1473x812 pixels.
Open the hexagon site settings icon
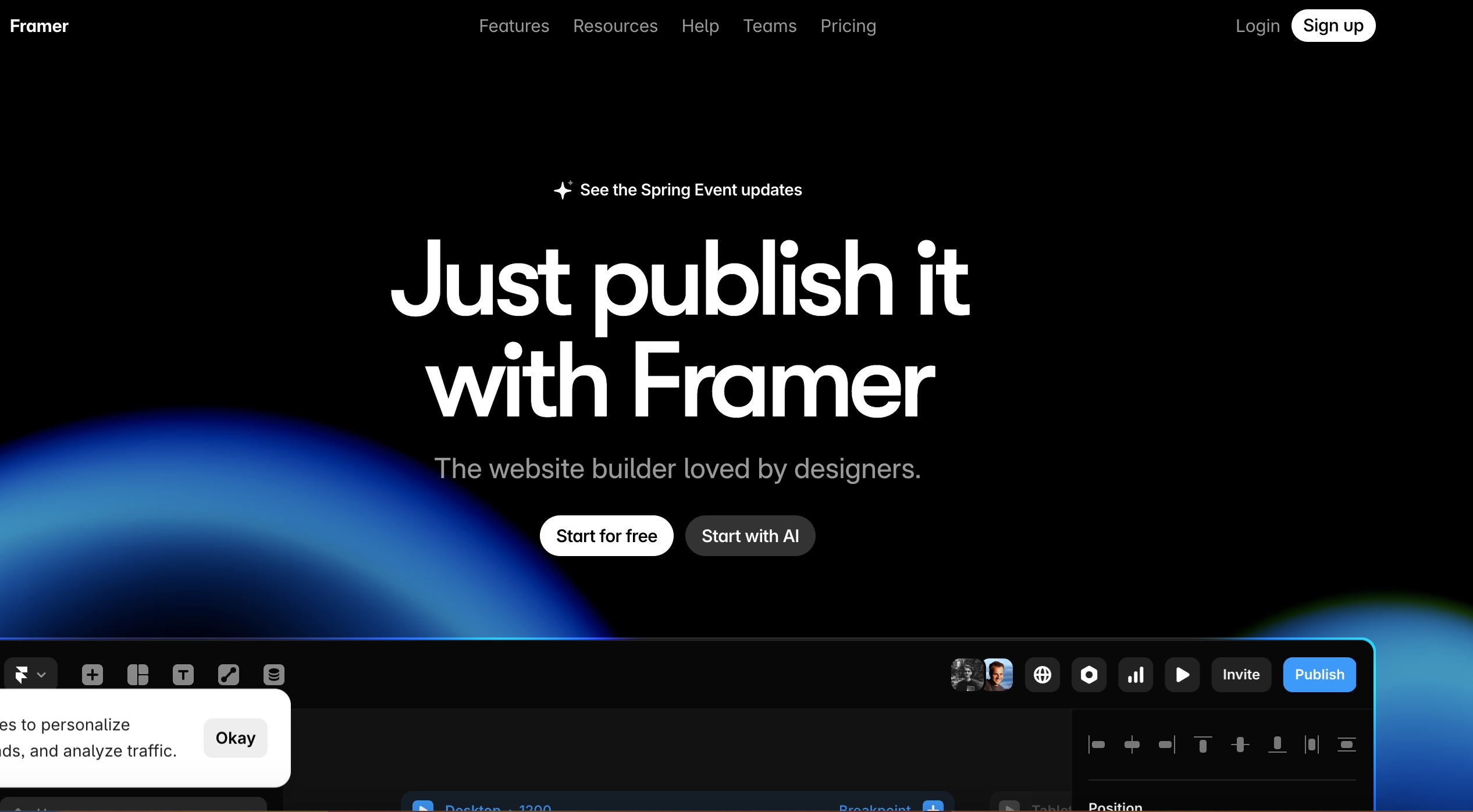tap(1088, 675)
